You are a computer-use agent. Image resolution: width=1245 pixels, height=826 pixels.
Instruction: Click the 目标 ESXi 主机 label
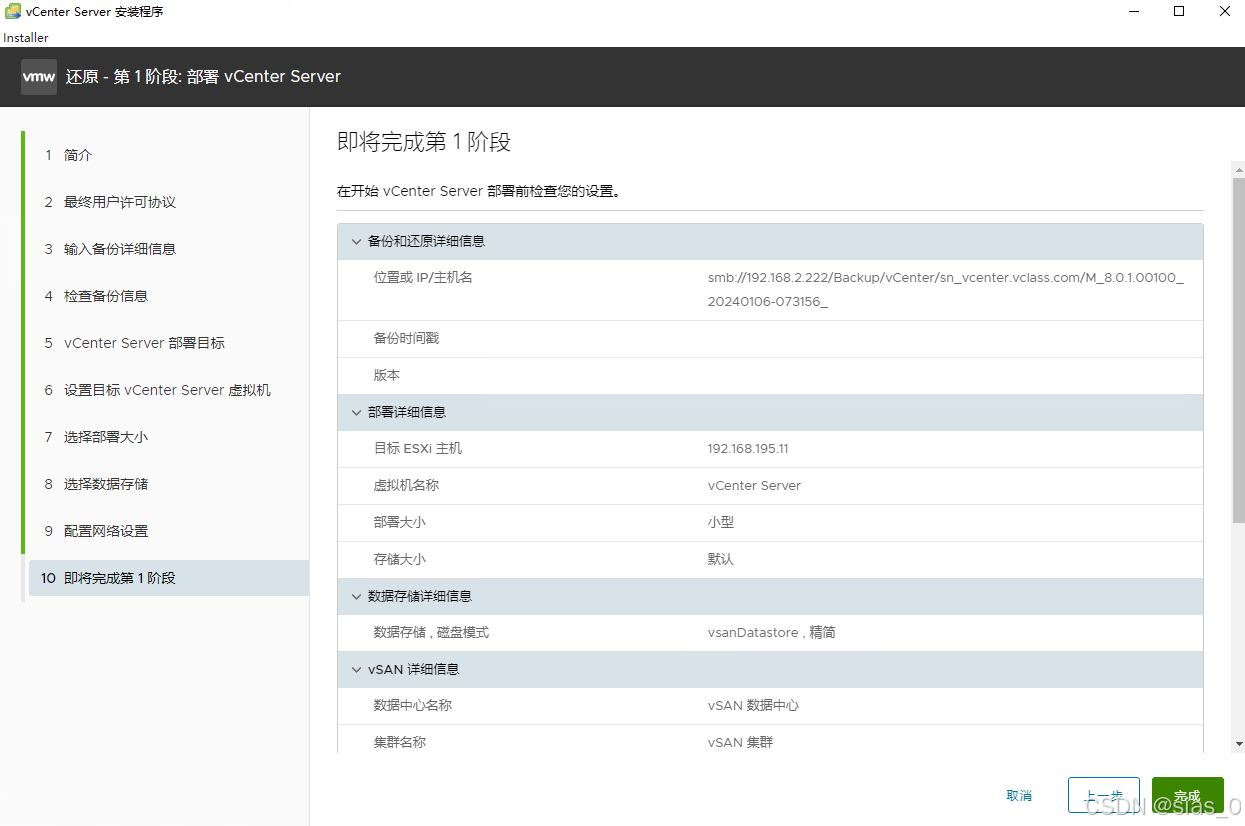(x=418, y=449)
